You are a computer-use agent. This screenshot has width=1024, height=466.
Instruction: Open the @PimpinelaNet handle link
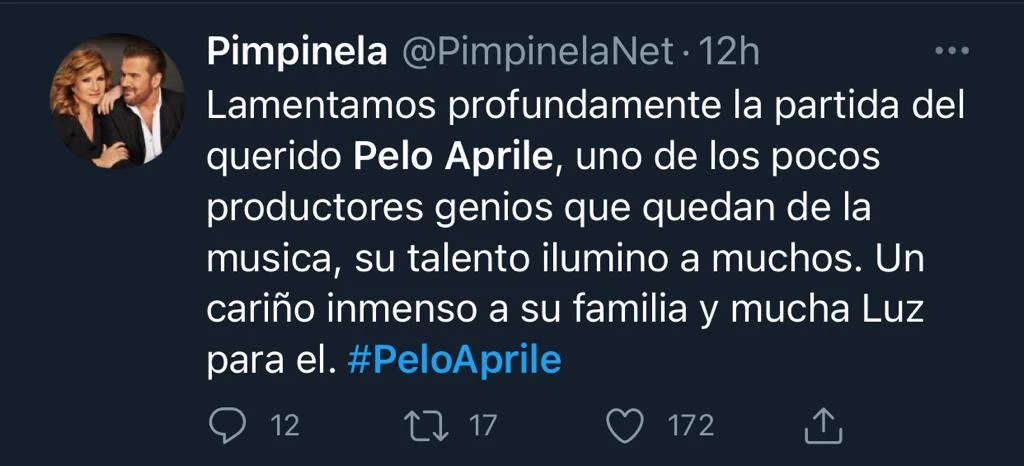coord(537,52)
